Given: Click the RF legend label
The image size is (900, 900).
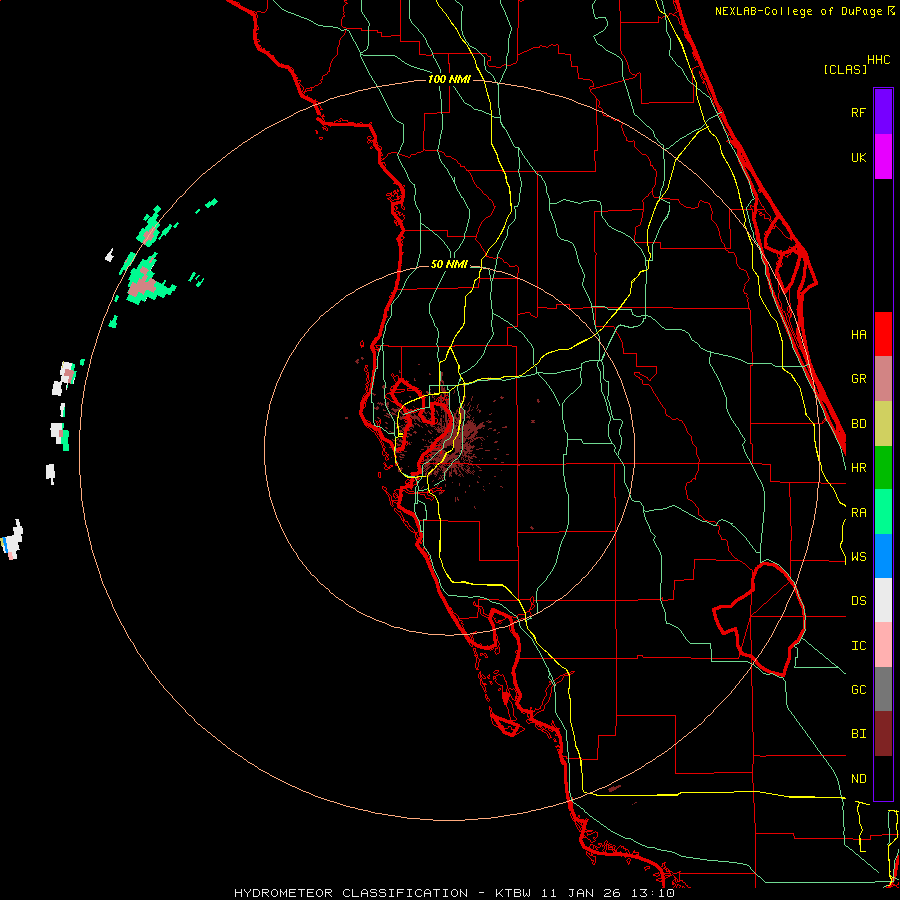Looking at the screenshot, I should 858,112.
